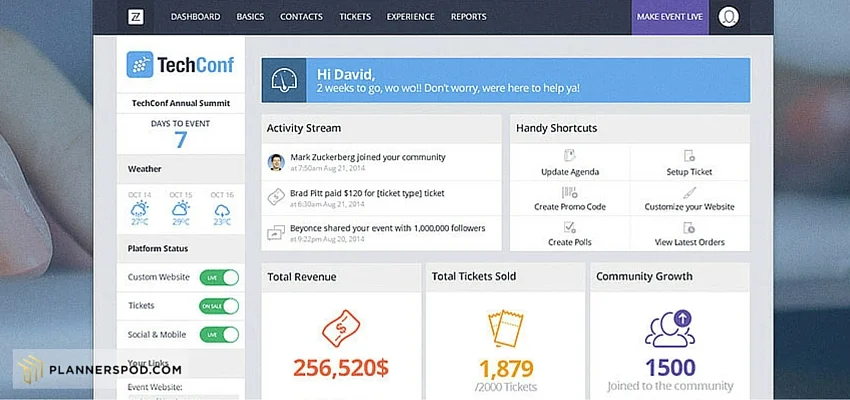Open the Create Promo Code shortcut
Viewport: 850px width, 400px height.
570,207
